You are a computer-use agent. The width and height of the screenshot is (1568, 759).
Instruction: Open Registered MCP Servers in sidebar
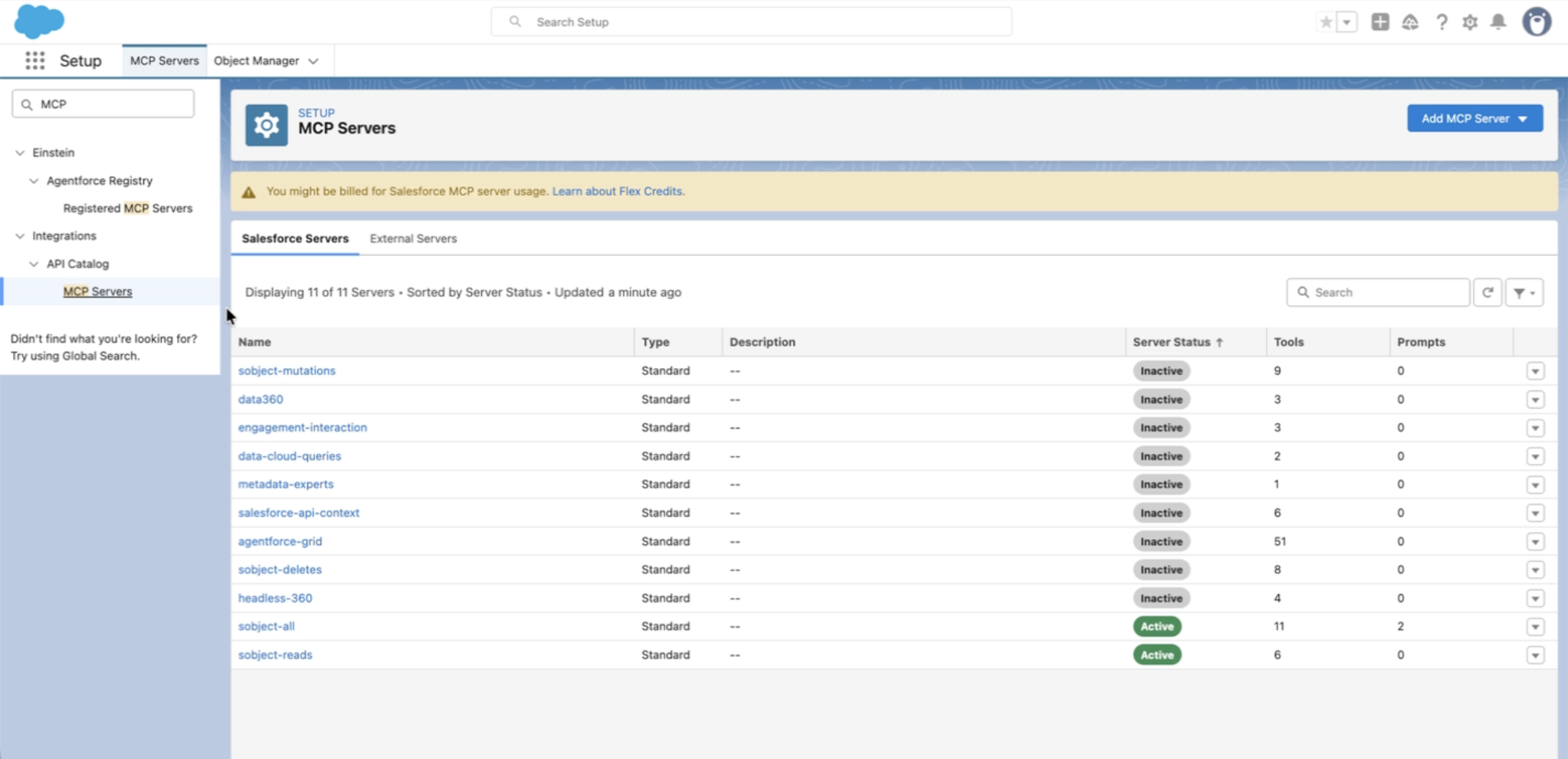[x=128, y=209]
